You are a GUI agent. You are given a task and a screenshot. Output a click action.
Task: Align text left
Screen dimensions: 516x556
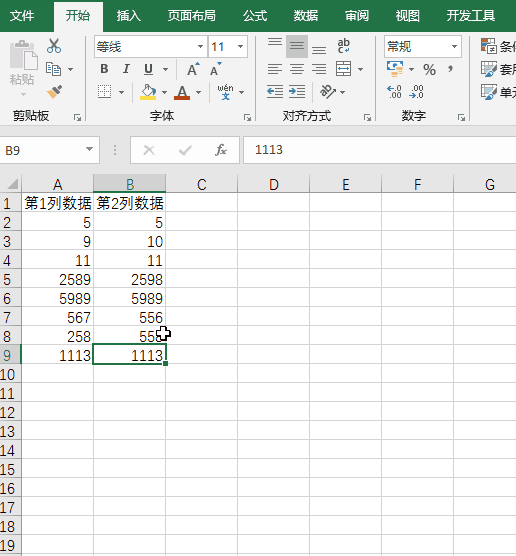pyautogui.click(x=275, y=69)
